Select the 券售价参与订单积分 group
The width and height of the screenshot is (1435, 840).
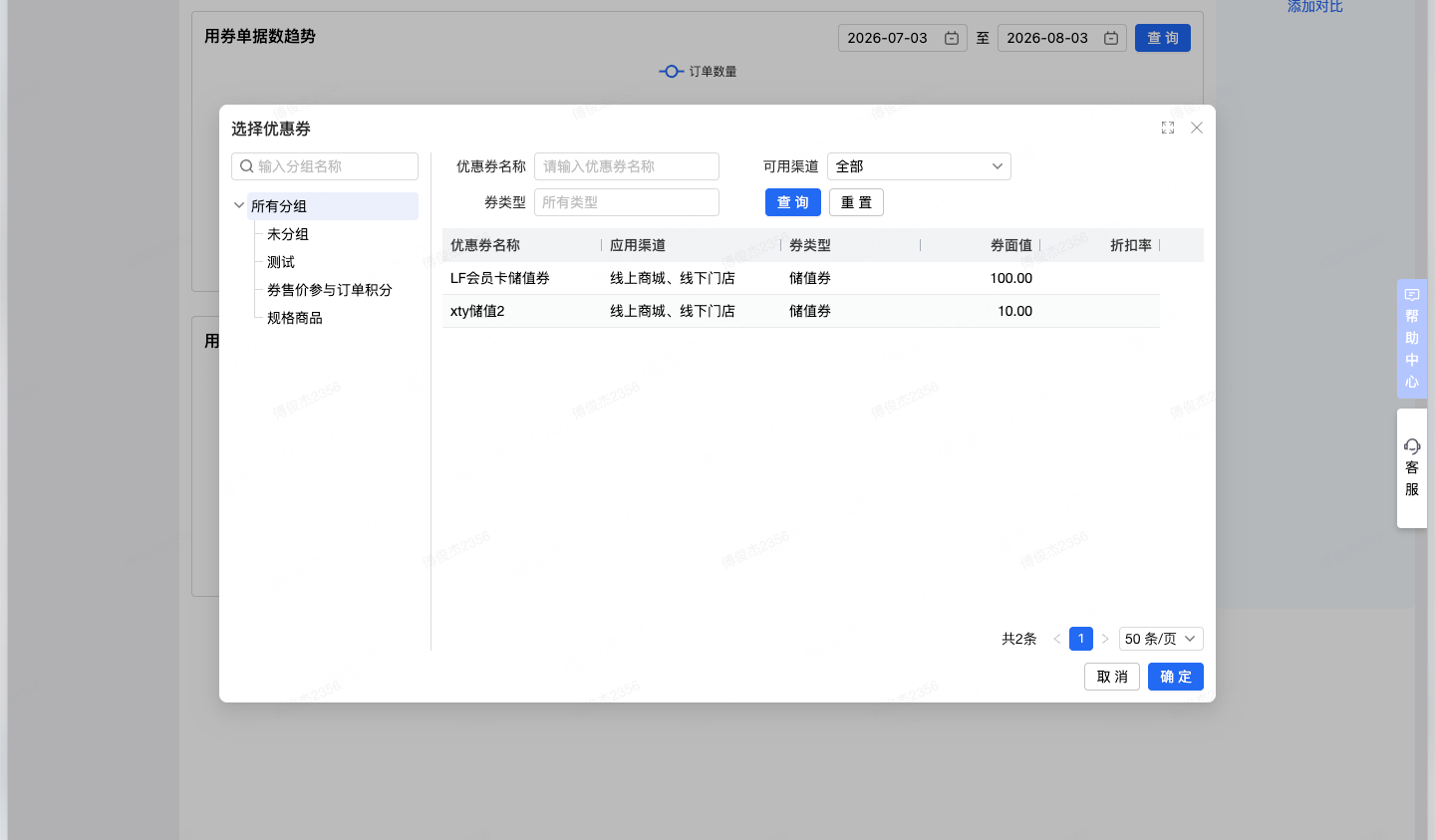tap(330, 290)
